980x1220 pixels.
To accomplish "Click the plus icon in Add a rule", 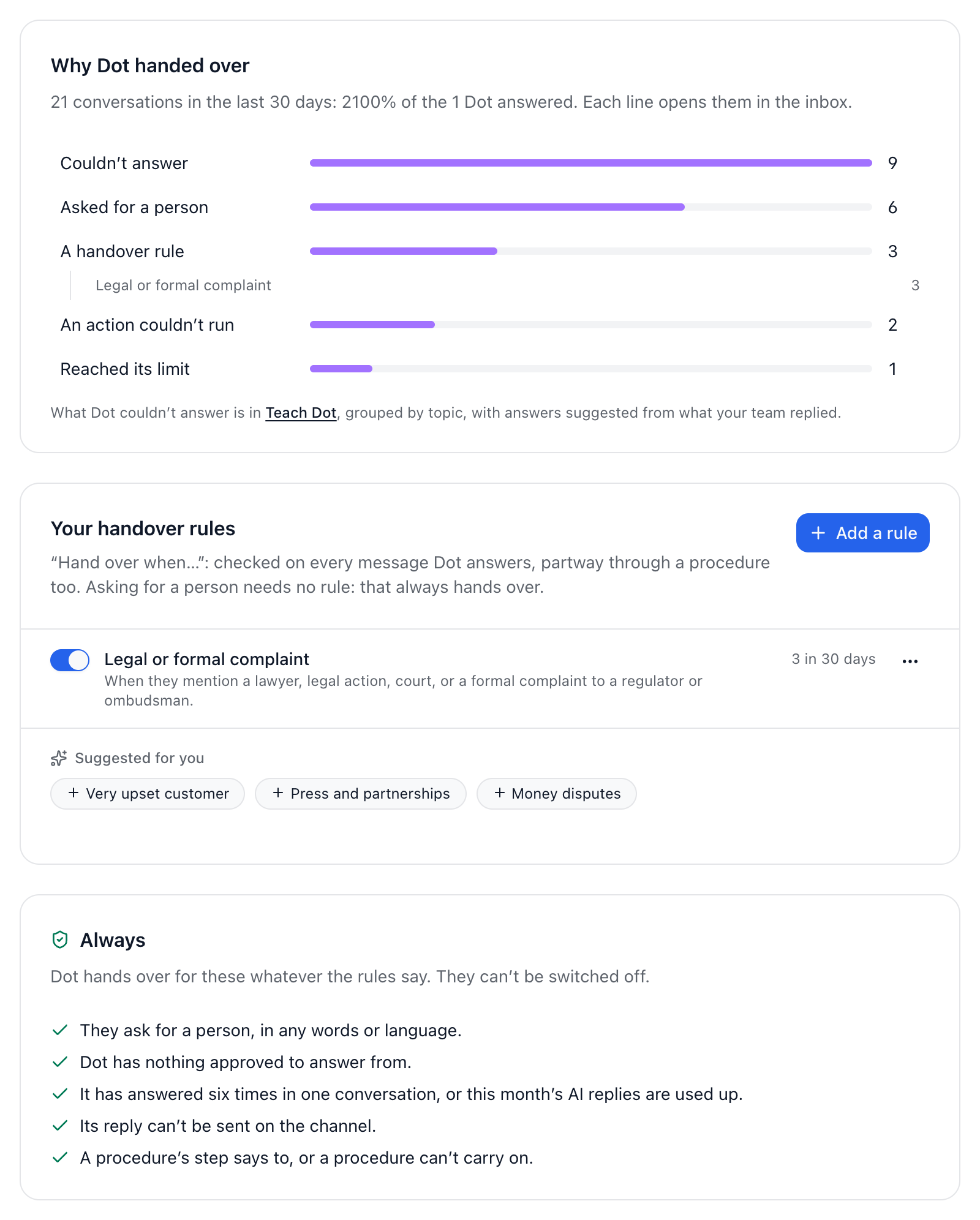I will pos(818,533).
